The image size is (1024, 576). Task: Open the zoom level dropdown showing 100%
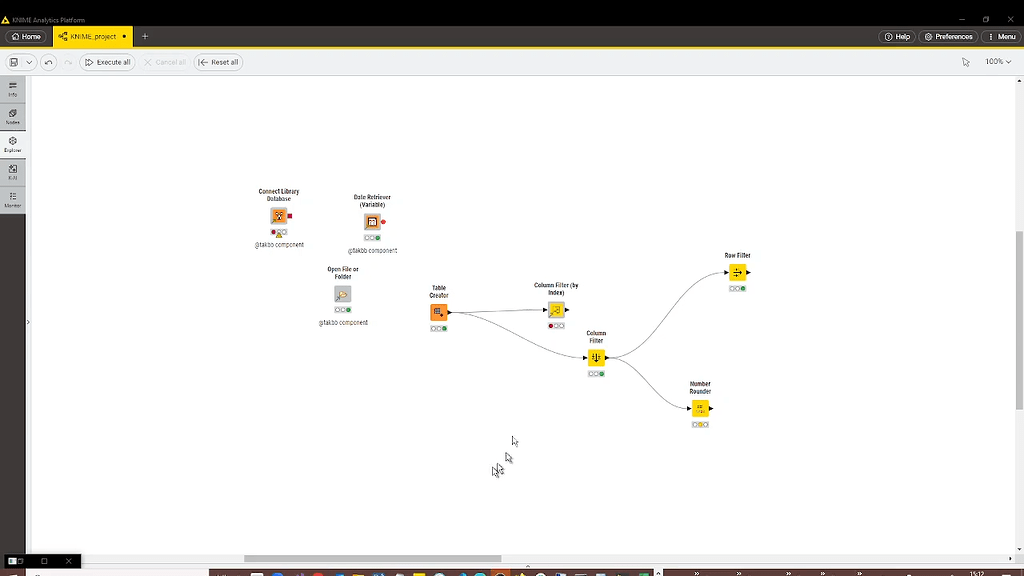click(x=997, y=62)
